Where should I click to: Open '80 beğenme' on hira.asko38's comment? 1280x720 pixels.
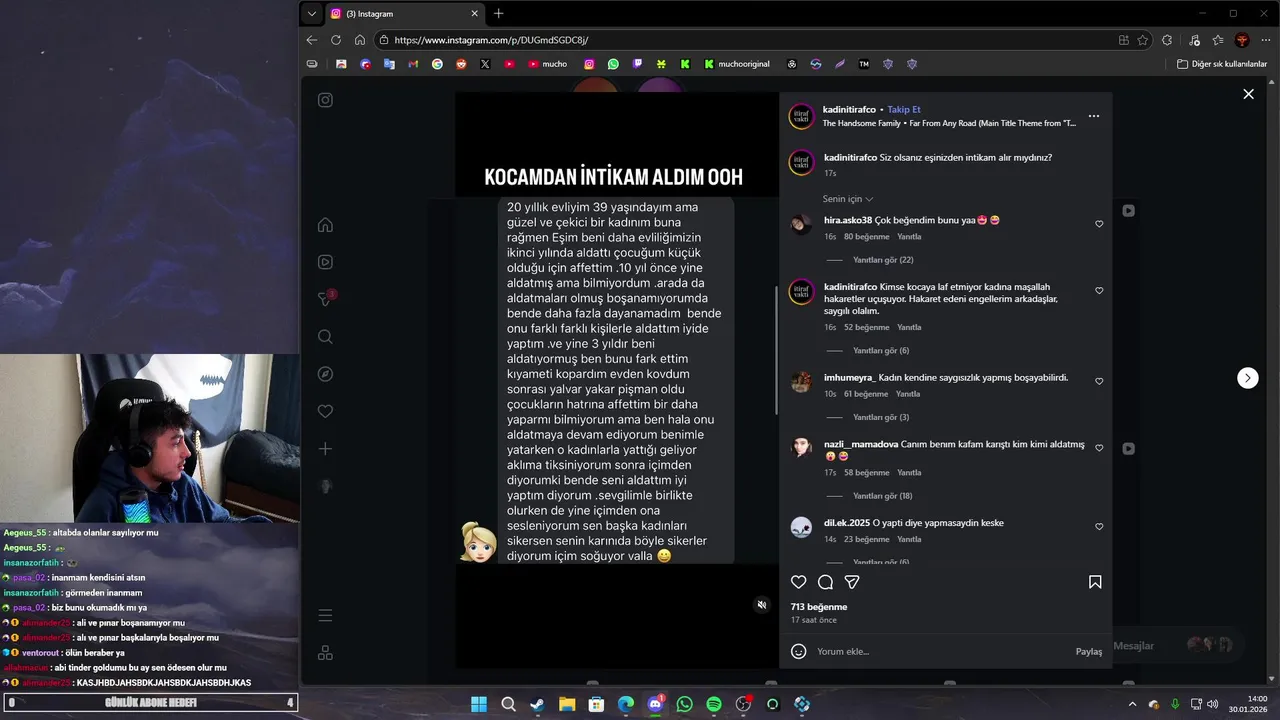point(866,237)
